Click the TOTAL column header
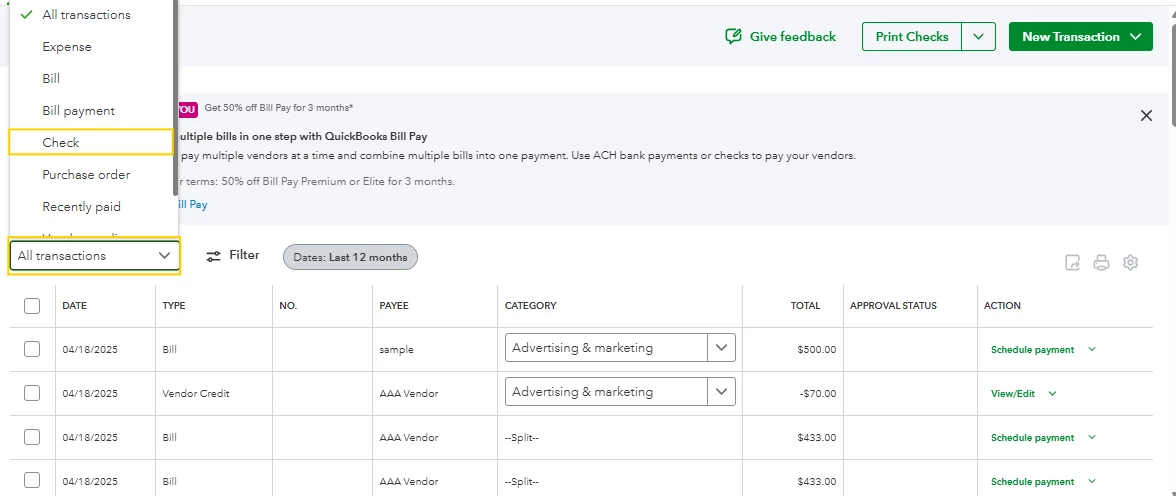1176x496 pixels. (806, 306)
